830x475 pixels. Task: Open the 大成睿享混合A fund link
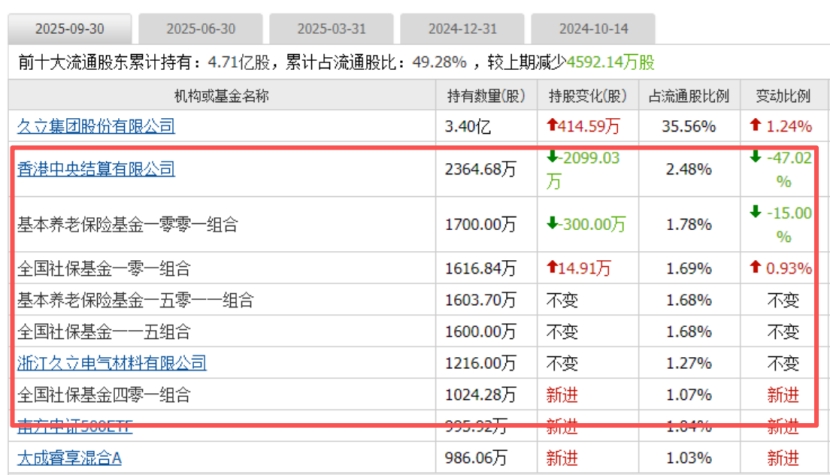(x=69, y=458)
